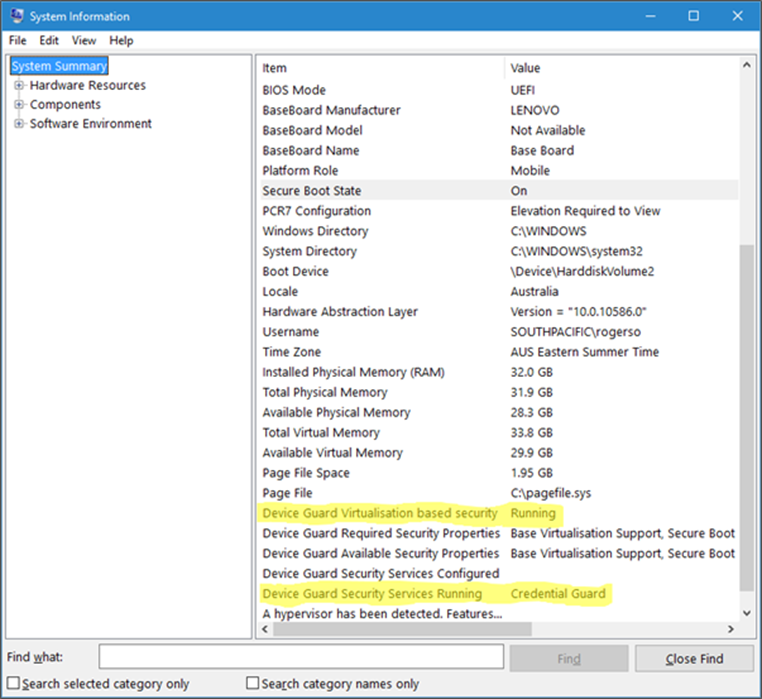This screenshot has height=699, width=762.
Task: Close the System Information window
Action: [737, 16]
